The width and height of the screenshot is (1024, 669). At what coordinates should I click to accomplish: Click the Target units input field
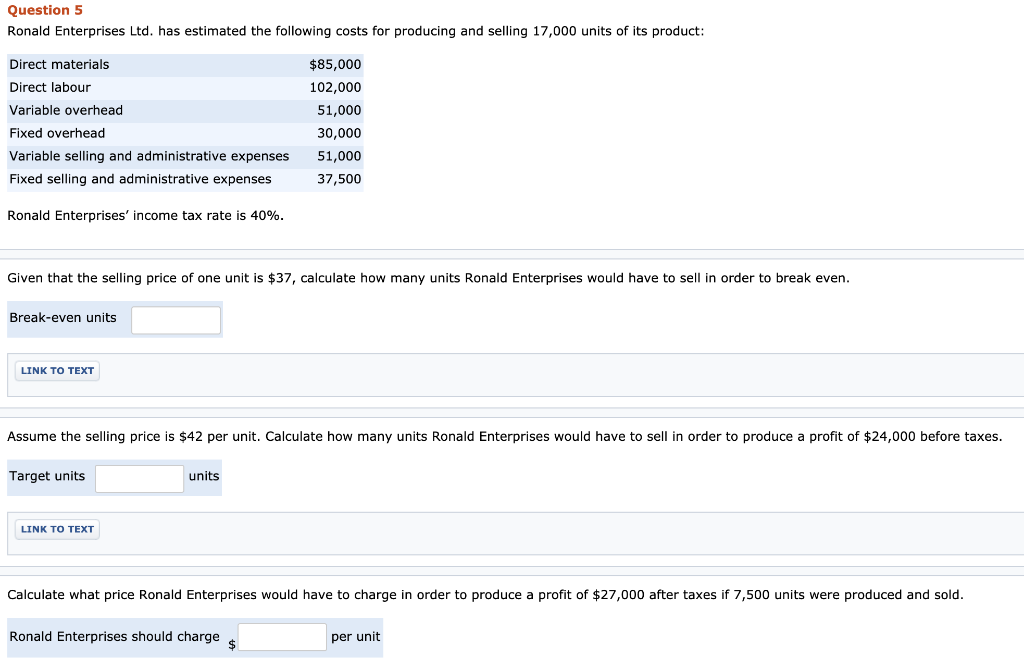pyautogui.click(x=140, y=478)
